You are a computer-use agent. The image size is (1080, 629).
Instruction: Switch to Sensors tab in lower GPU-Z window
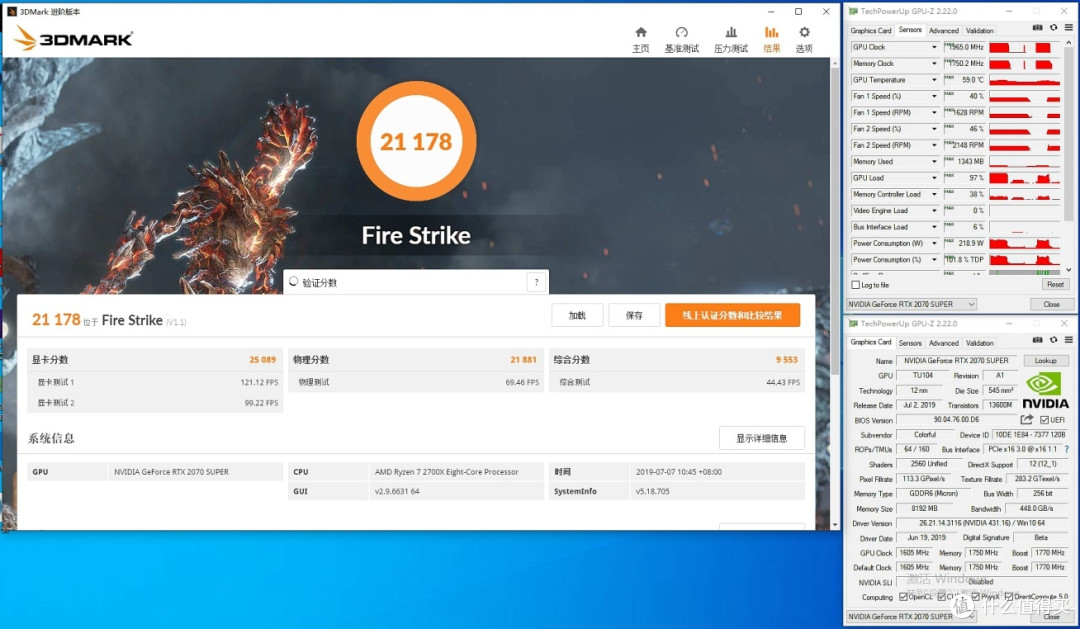(x=910, y=342)
